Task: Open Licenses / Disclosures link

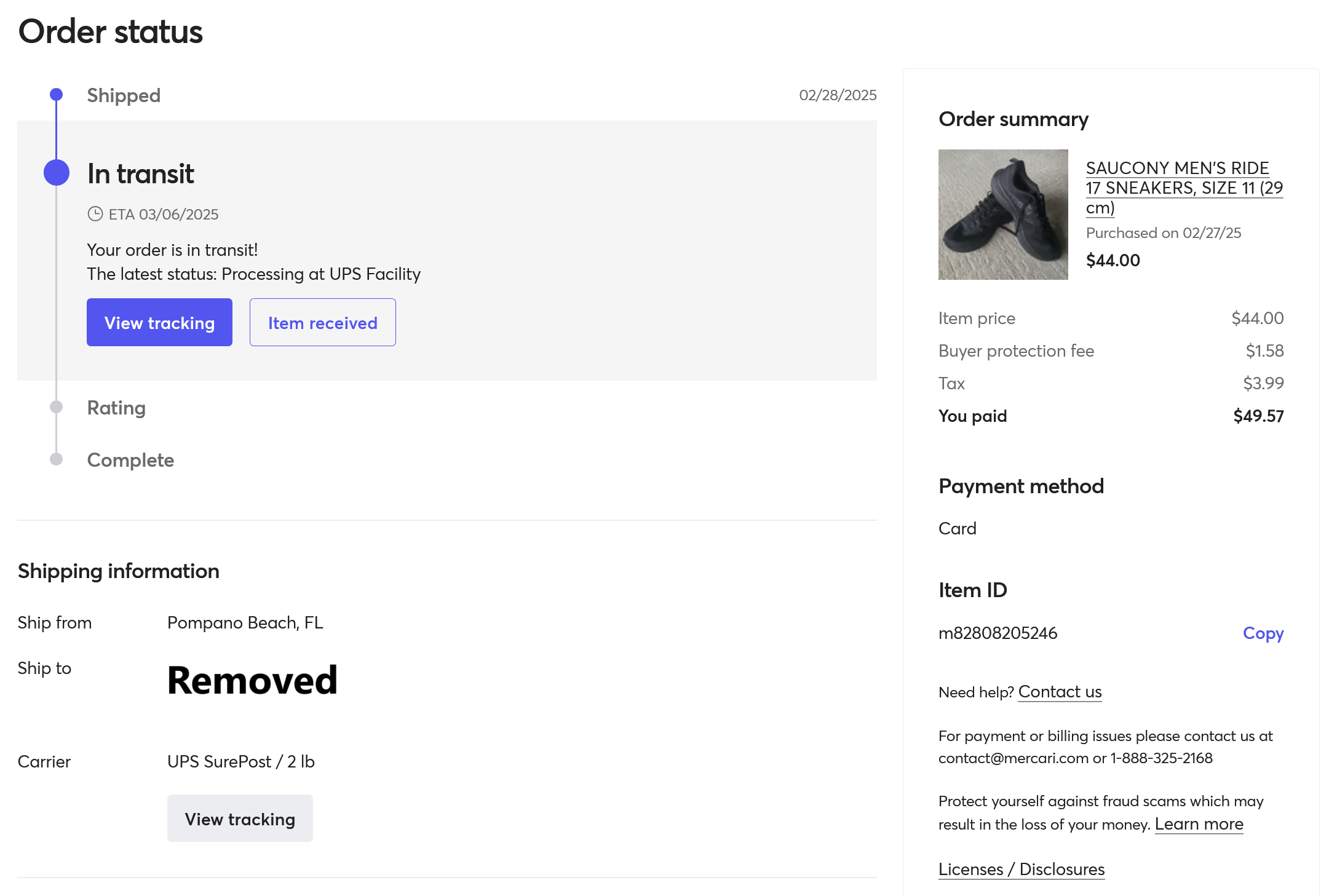Action: tap(1021, 869)
